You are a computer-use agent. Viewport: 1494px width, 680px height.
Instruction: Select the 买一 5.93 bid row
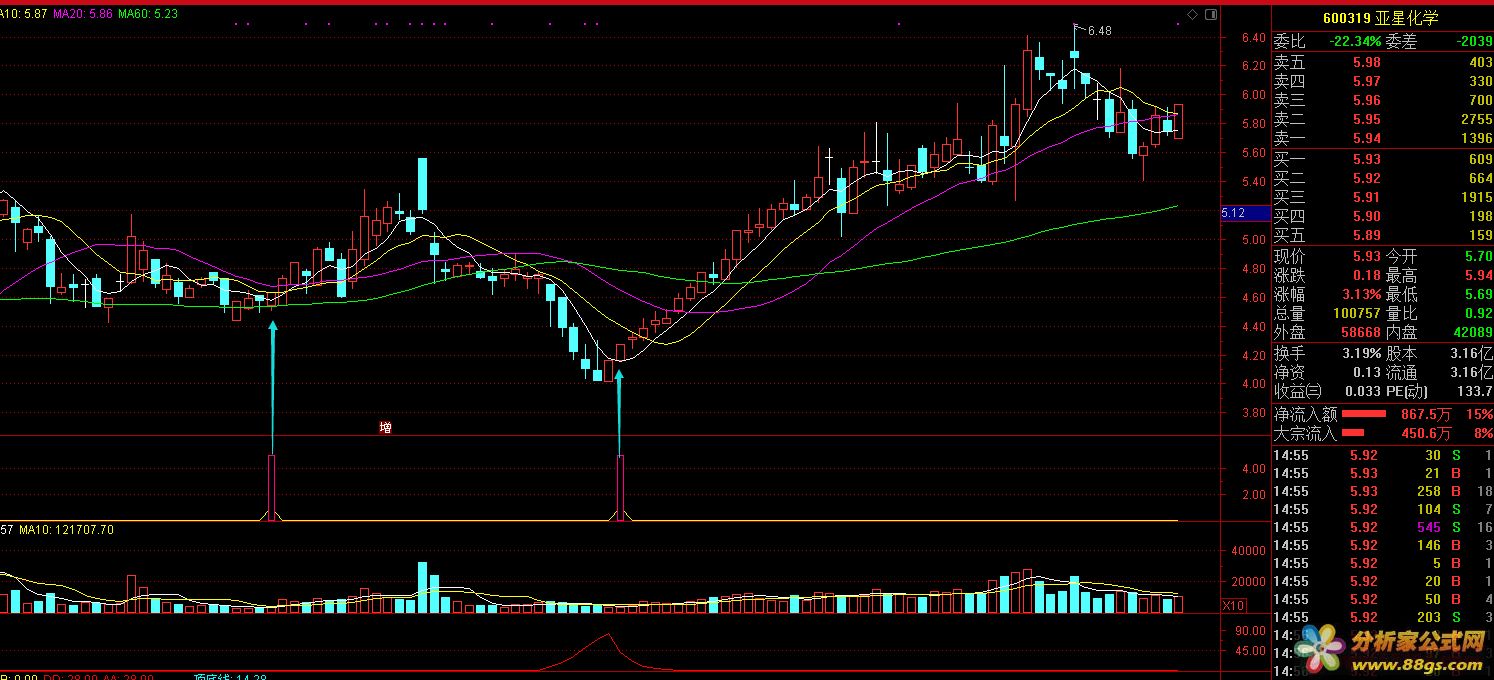(1383, 159)
